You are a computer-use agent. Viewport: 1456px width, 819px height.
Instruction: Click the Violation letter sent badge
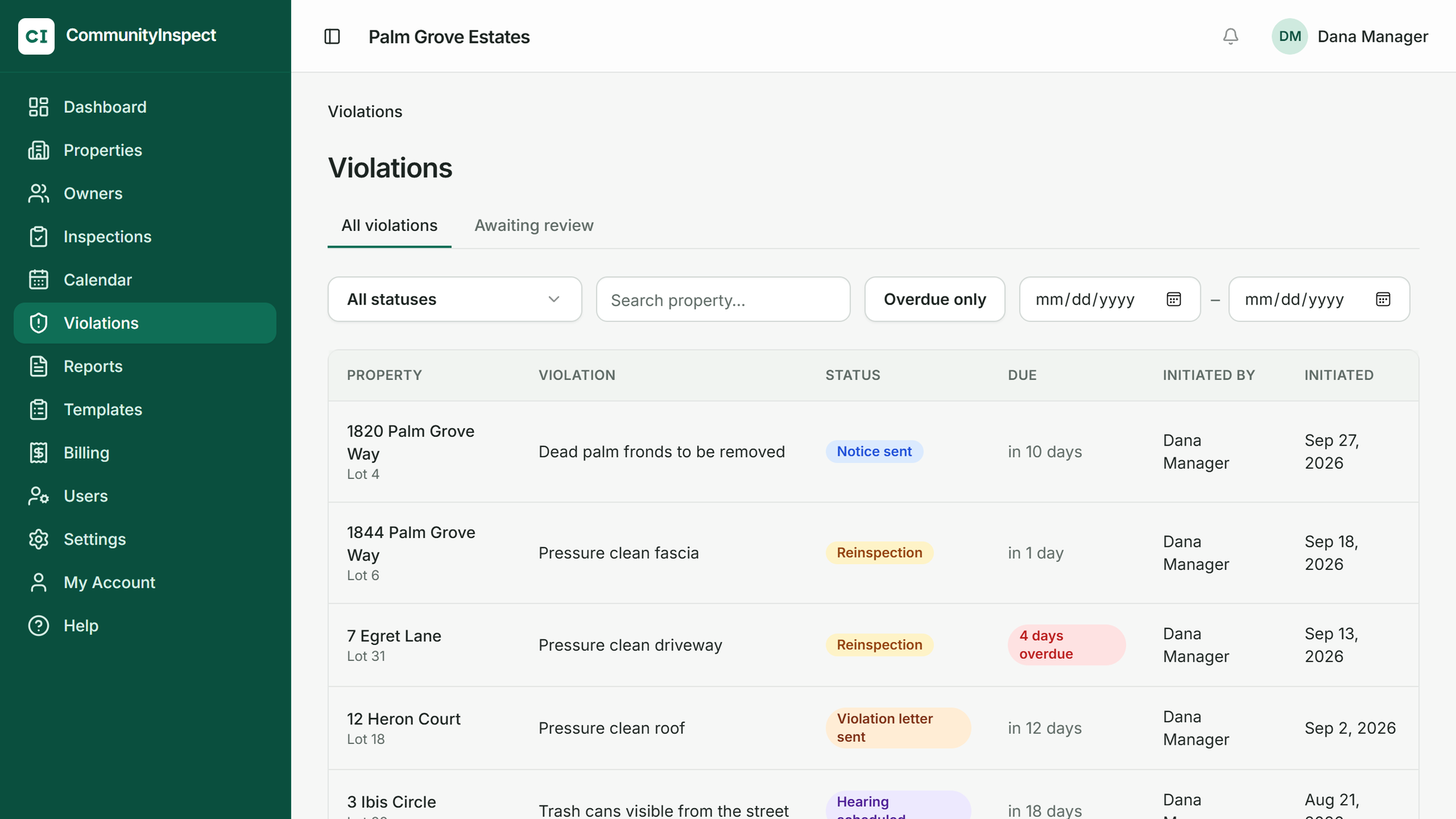pos(898,728)
